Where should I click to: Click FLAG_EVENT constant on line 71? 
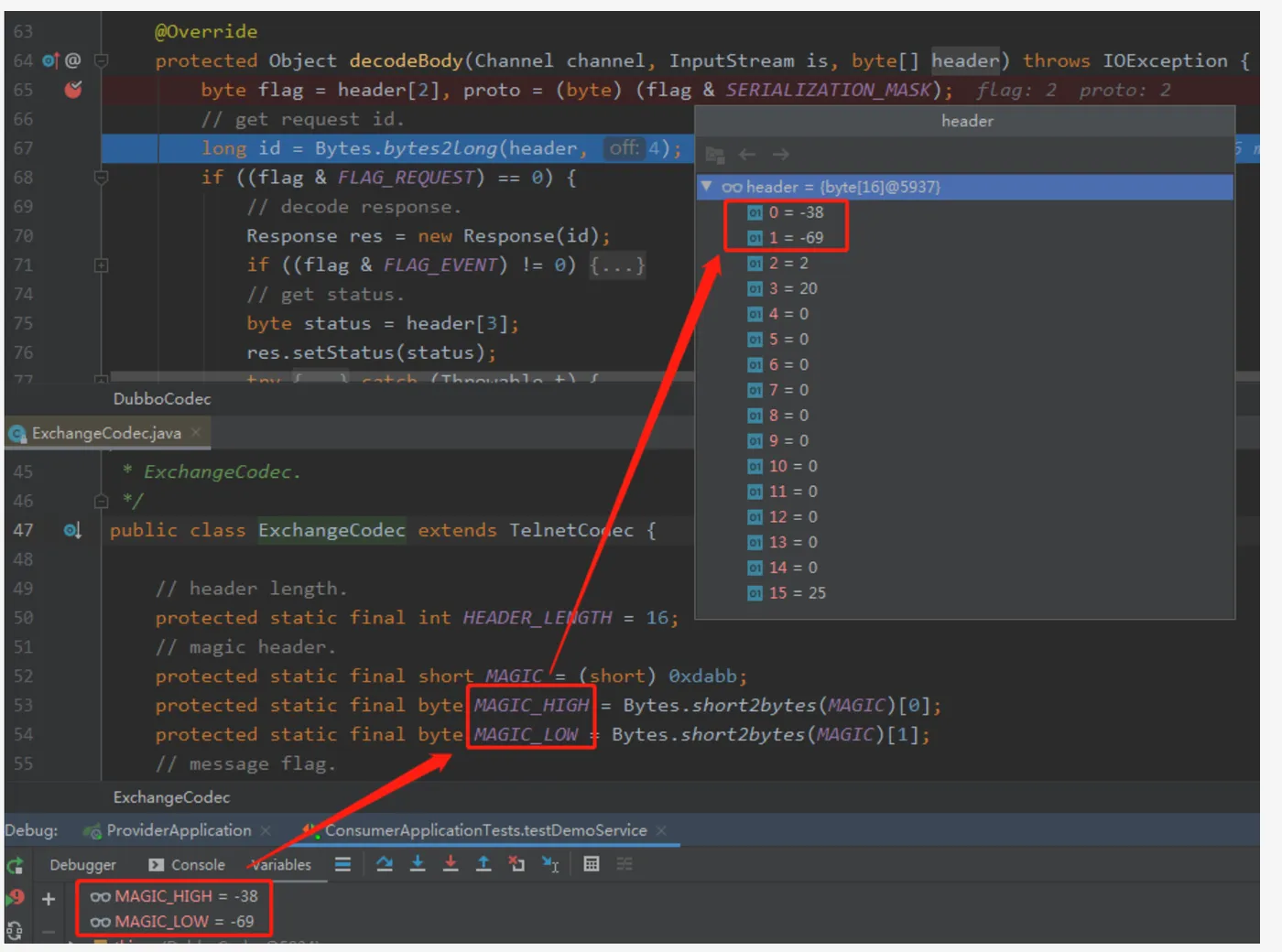click(x=440, y=265)
